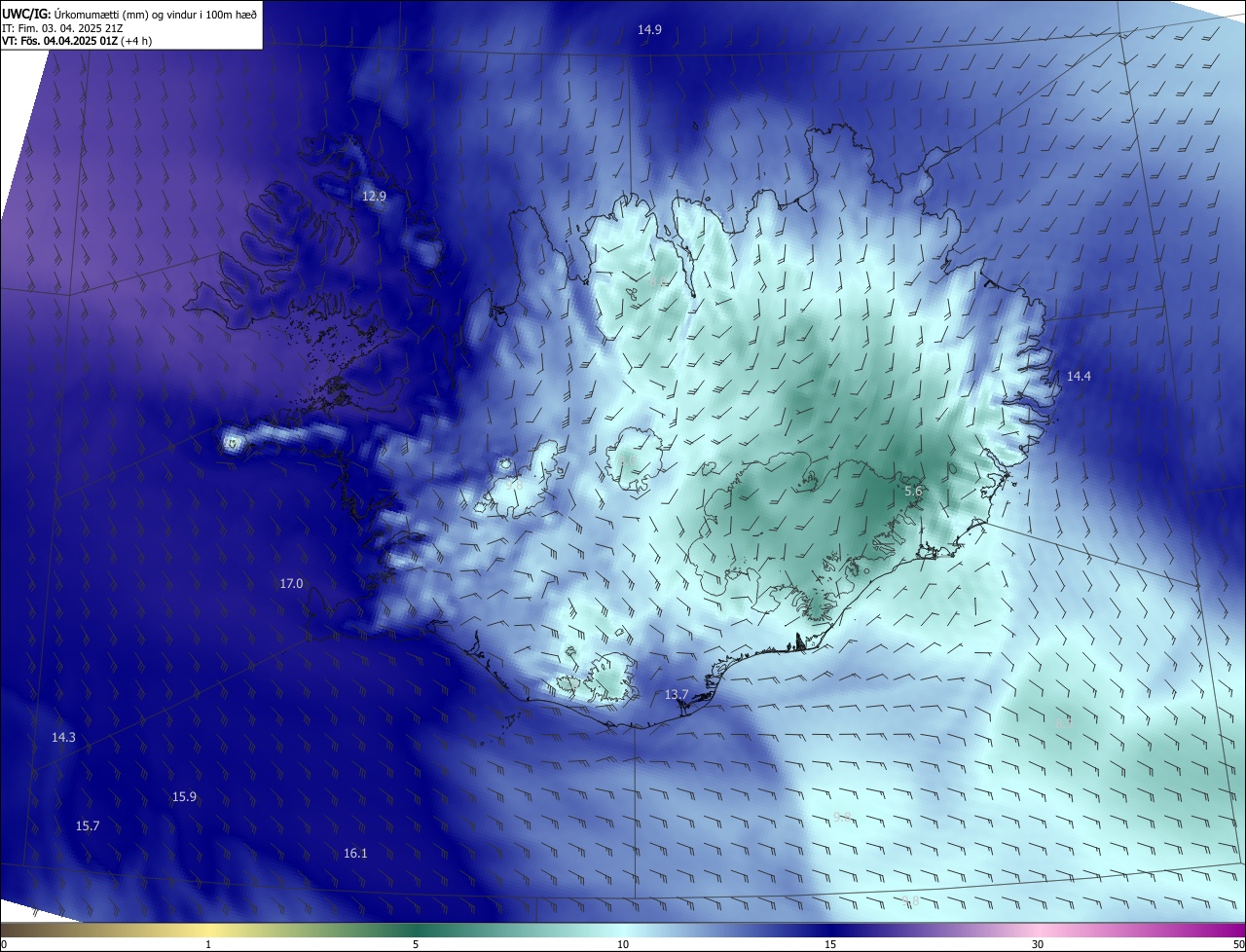Click the 17.0 value label
Screen dimensions: 1246x952
[291, 584]
